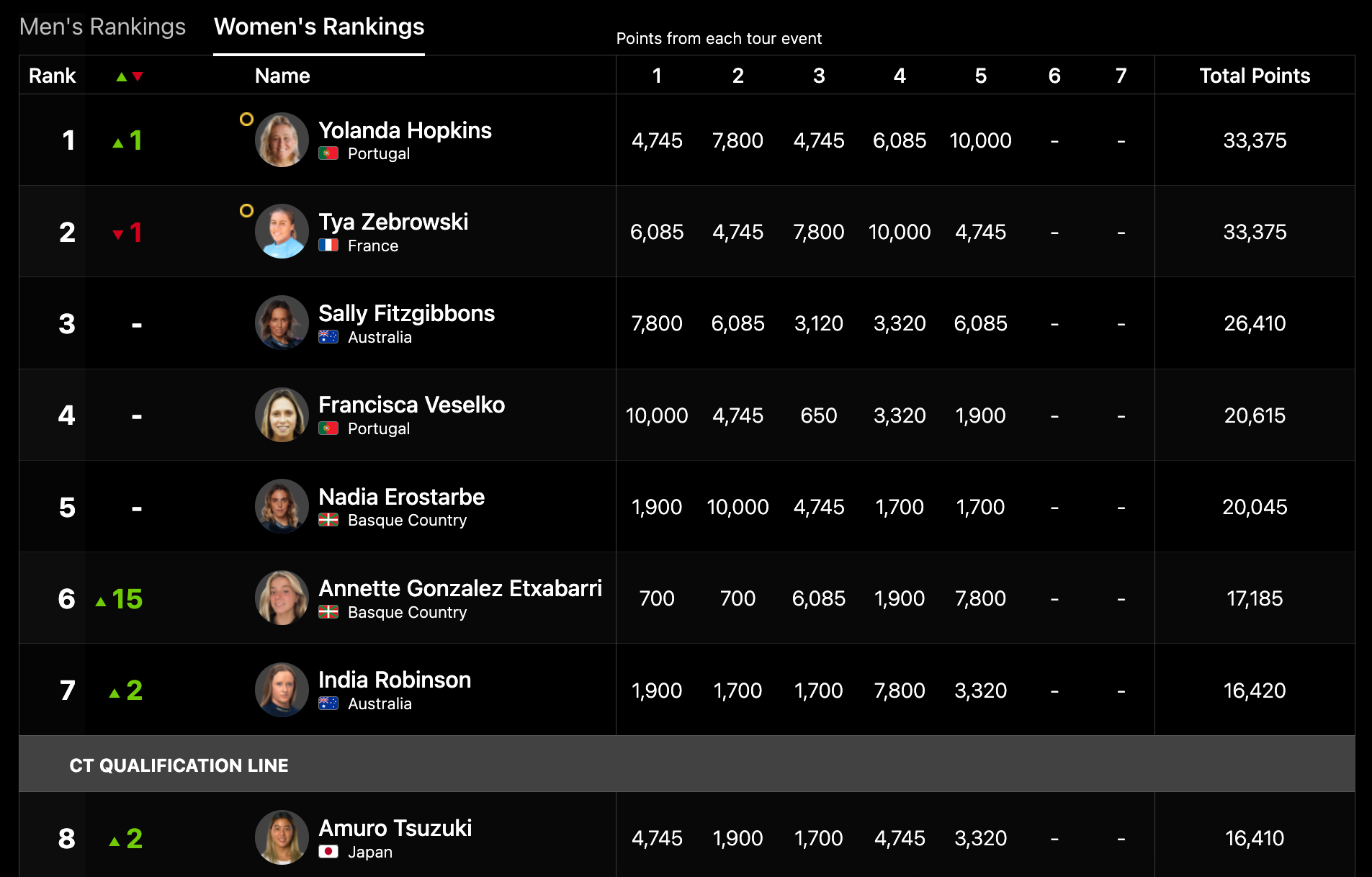Click the rank change arrows column header
1372x877 pixels.
point(130,76)
